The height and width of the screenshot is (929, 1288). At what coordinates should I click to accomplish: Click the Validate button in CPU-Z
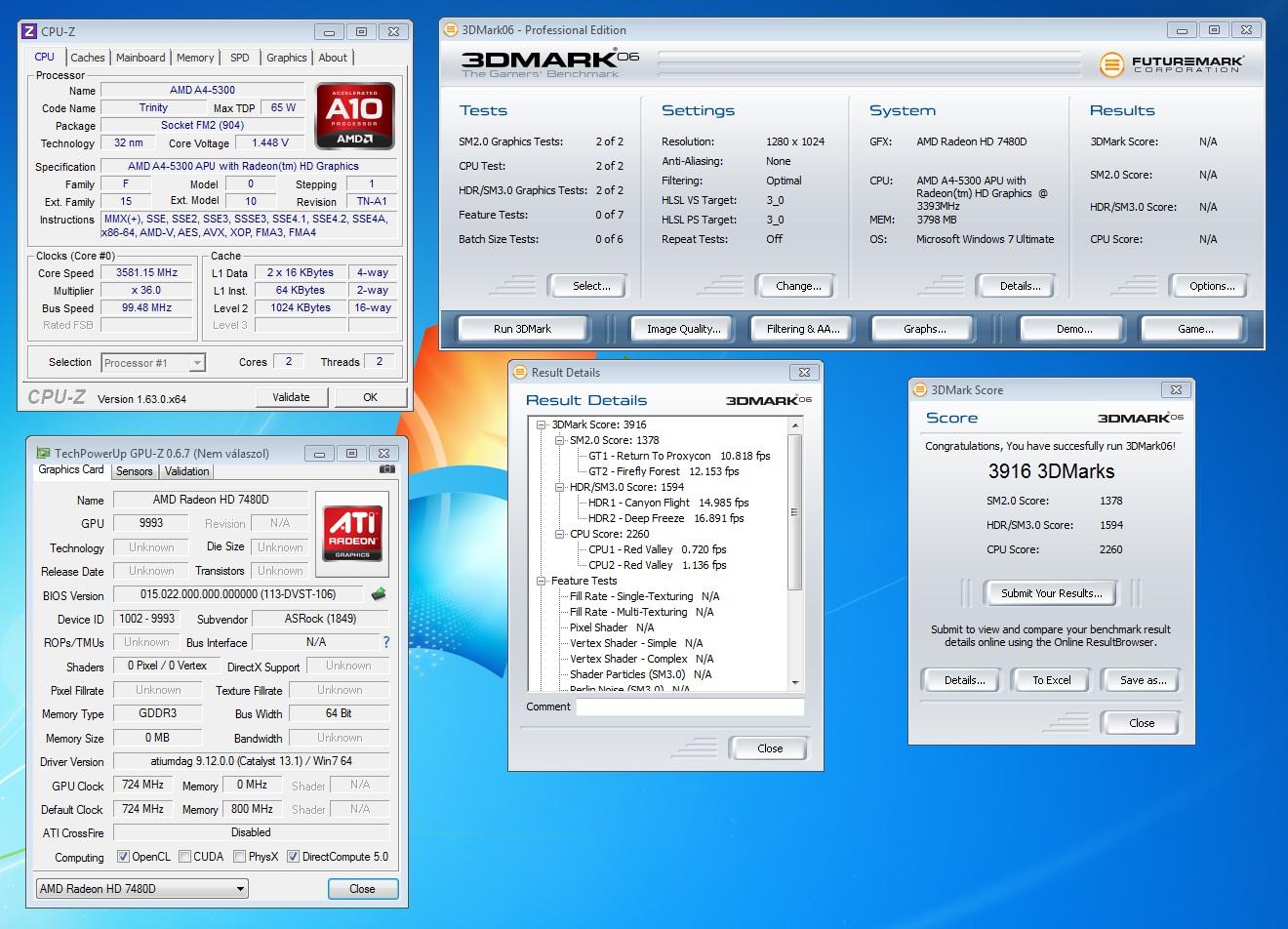tap(291, 397)
